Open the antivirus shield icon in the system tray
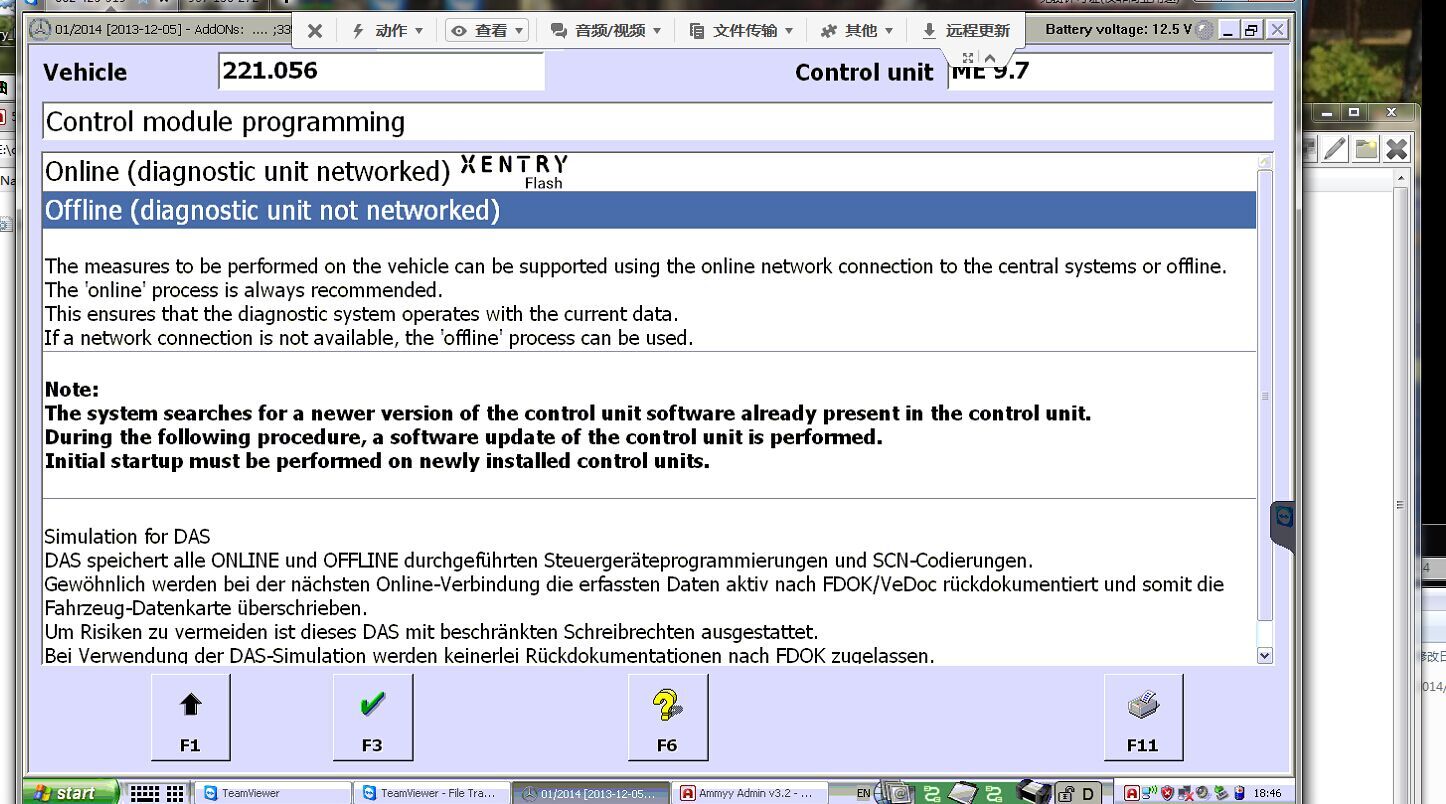 tap(1168, 793)
